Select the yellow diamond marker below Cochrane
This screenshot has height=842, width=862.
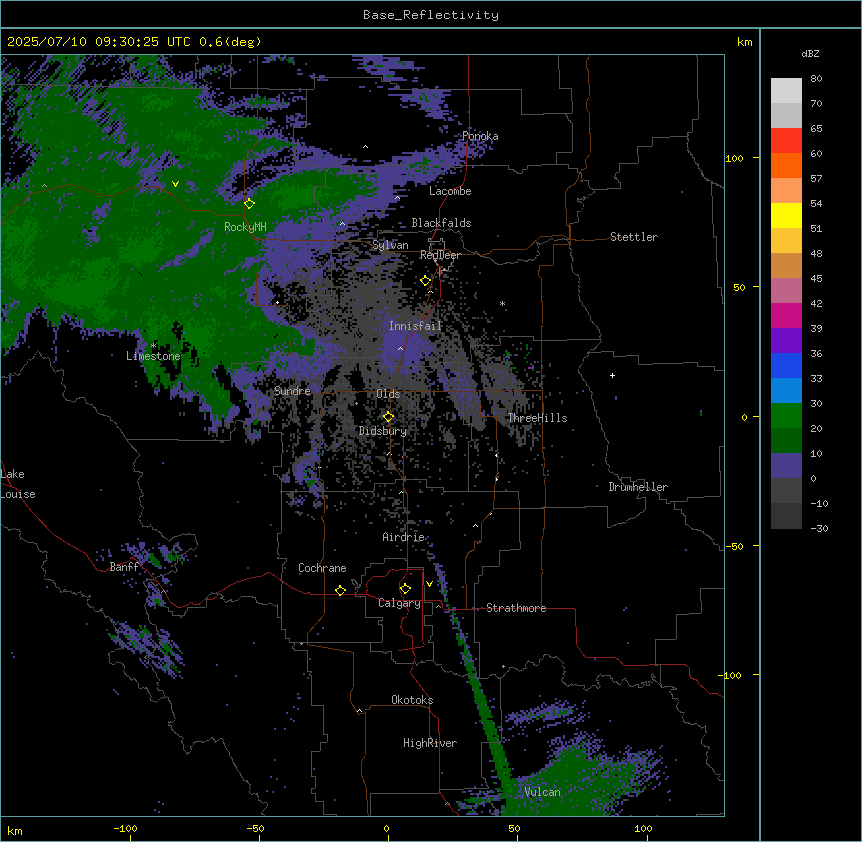tap(340, 590)
